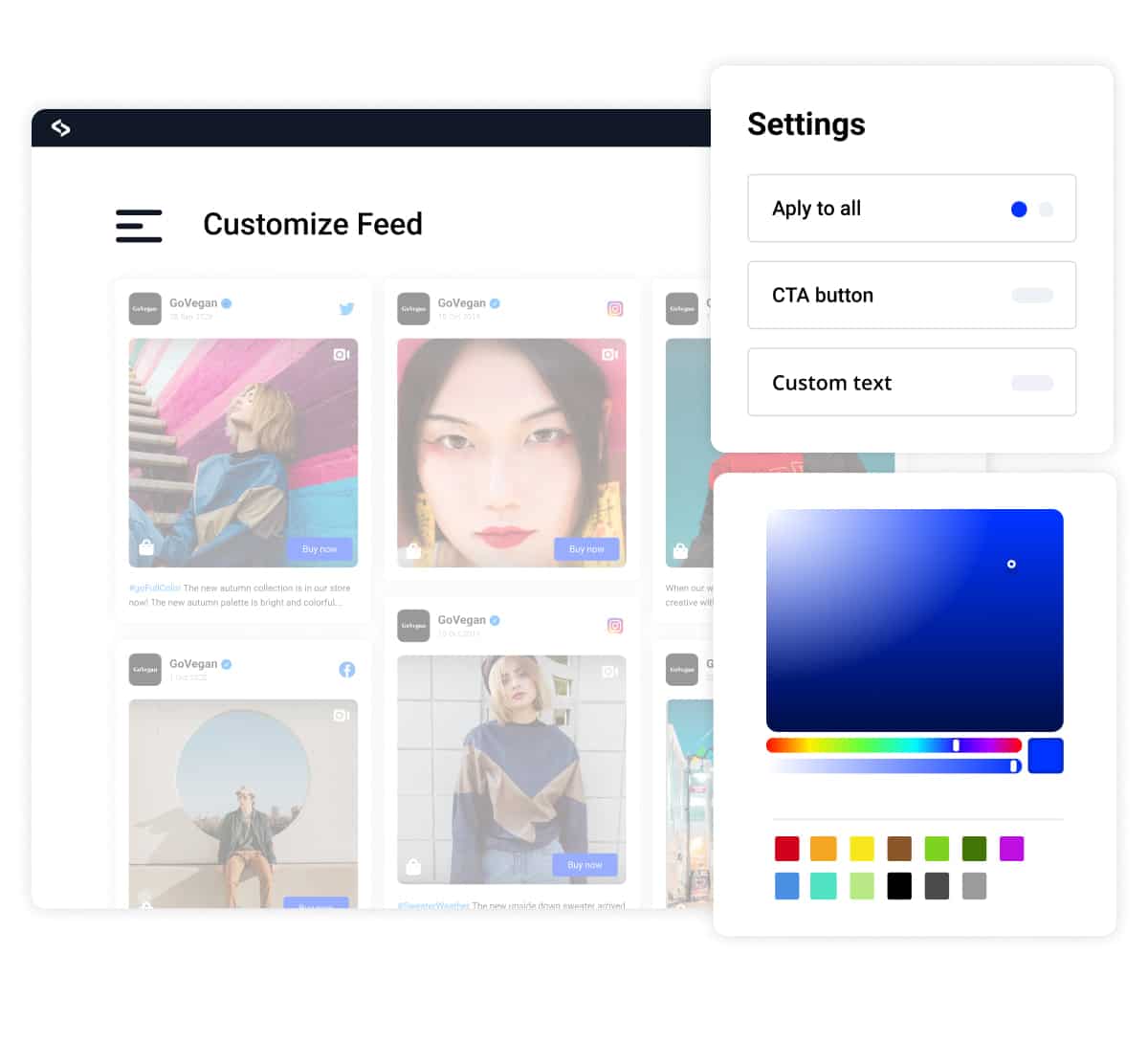Click the Settings panel heading
This screenshot has height=1043, width=1148.
(806, 124)
